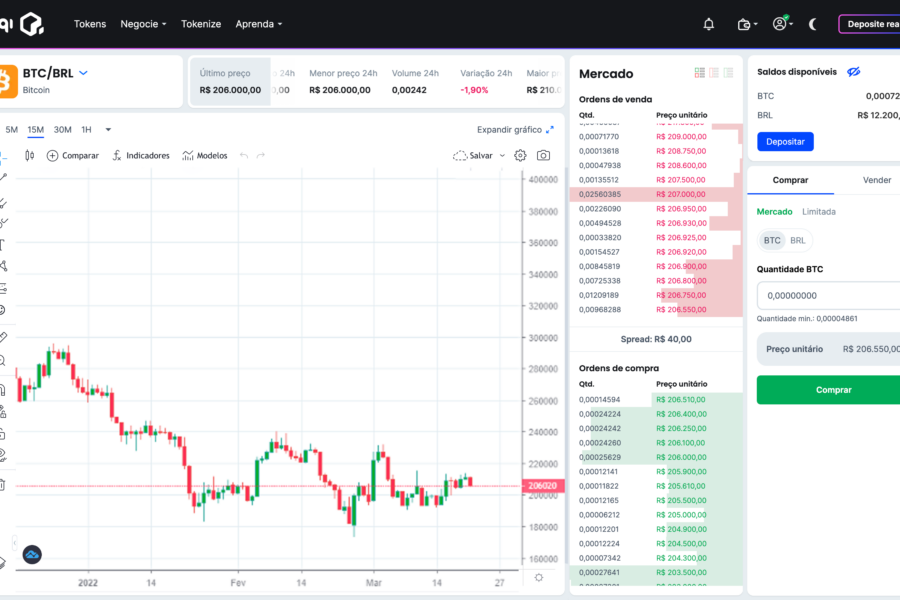The width and height of the screenshot is (900, 600).
Task: Open chart settings gear icon
Action: [520, 156]
